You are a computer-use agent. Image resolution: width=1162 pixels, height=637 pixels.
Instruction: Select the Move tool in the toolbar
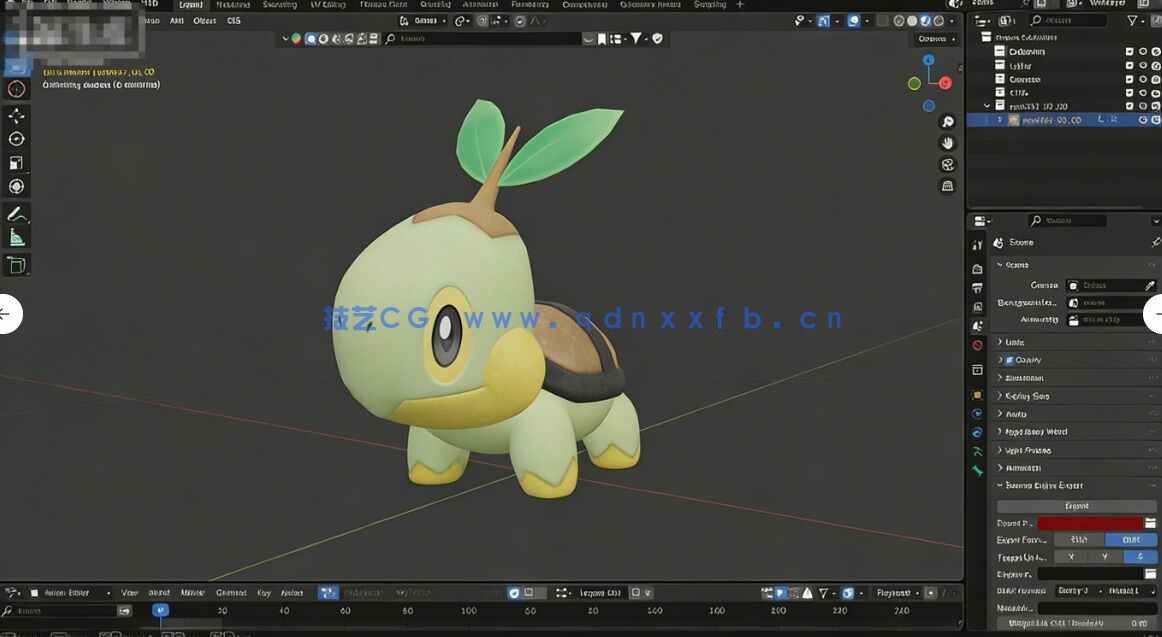click(x=16, y=115)
